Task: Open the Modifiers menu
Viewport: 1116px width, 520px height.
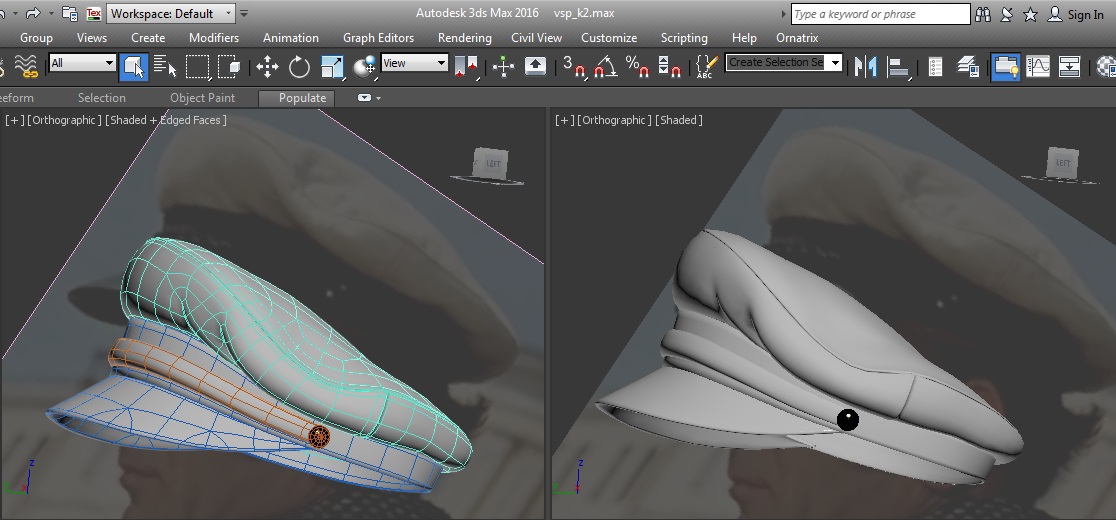Action: tap(214, 37)
